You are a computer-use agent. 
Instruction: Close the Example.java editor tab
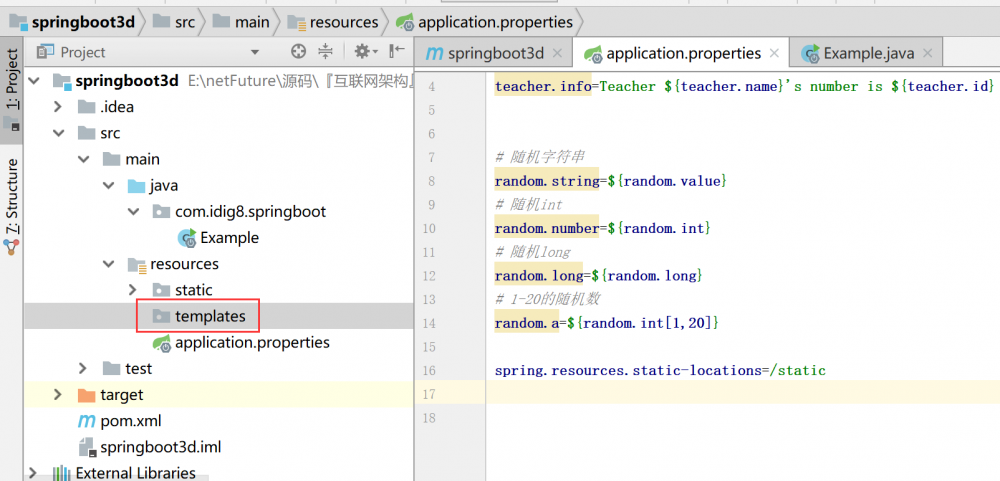[927, 54]
